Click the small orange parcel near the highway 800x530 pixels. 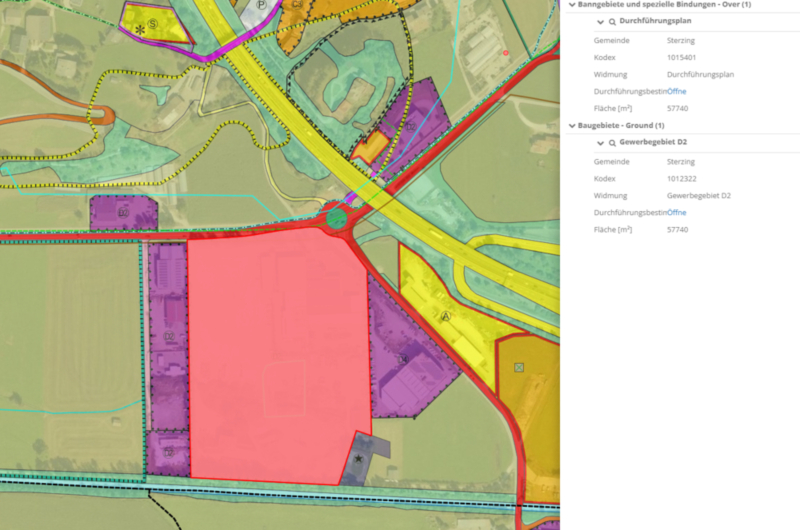[x=371, y=149]
